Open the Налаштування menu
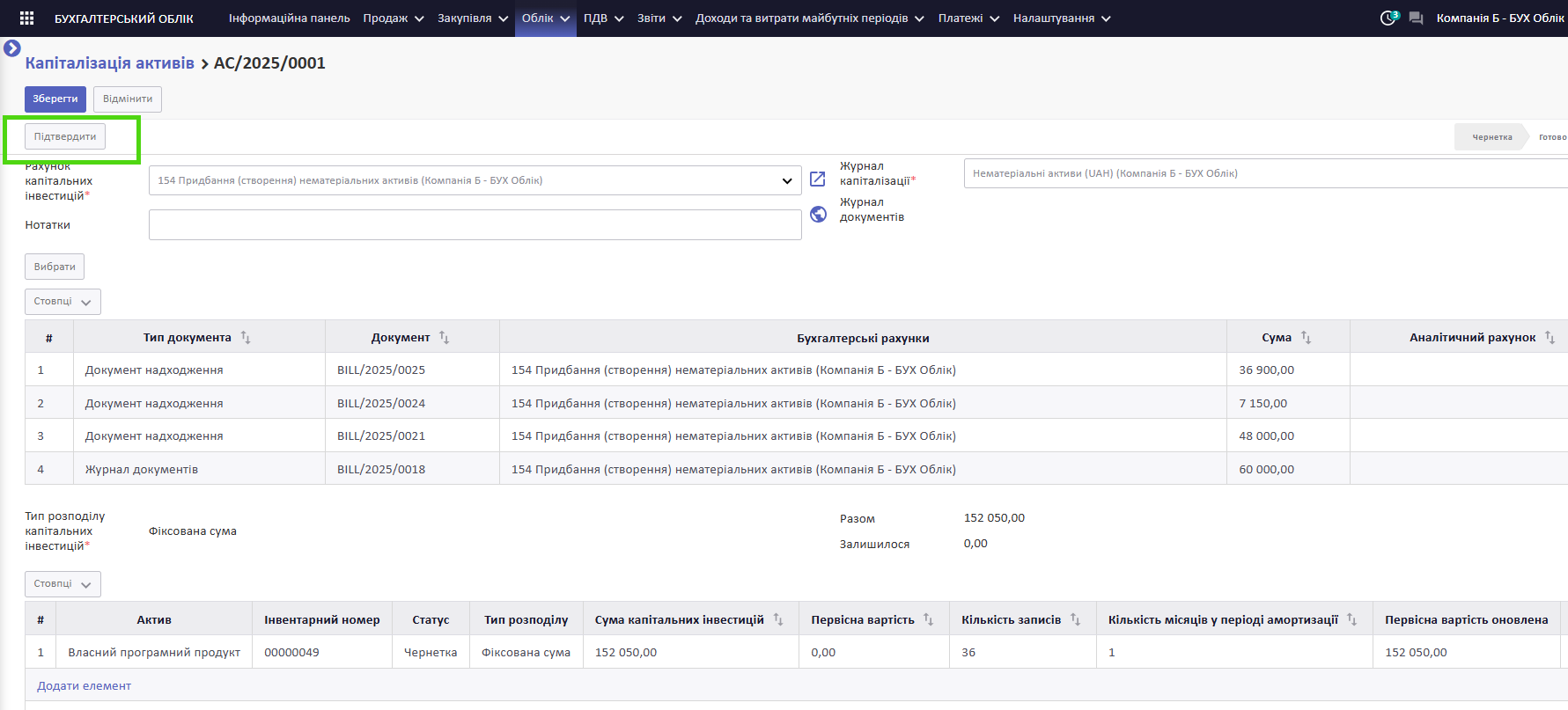The width and height of the screenshot is (1568, 710). click(1062, 18)
